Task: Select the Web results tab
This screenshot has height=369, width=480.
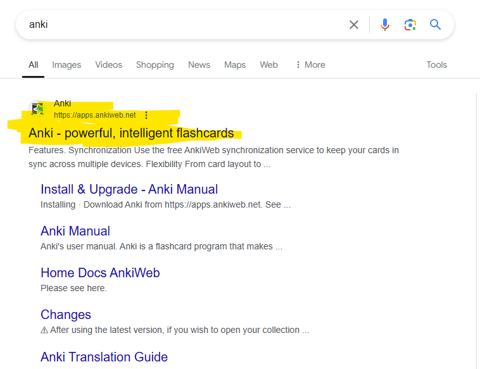Action: (269, 65)
